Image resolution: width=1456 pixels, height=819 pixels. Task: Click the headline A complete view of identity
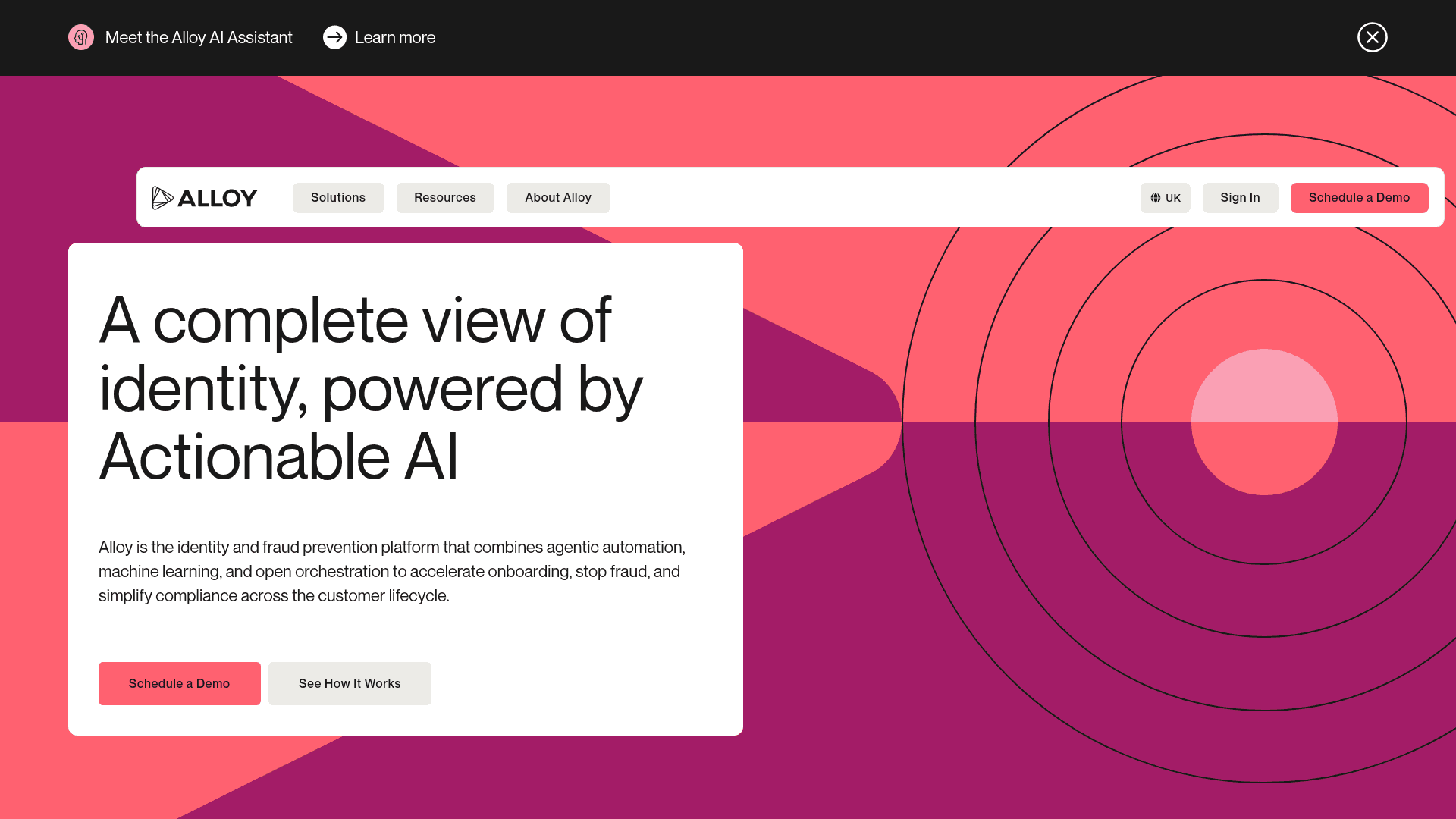(371, 388)
